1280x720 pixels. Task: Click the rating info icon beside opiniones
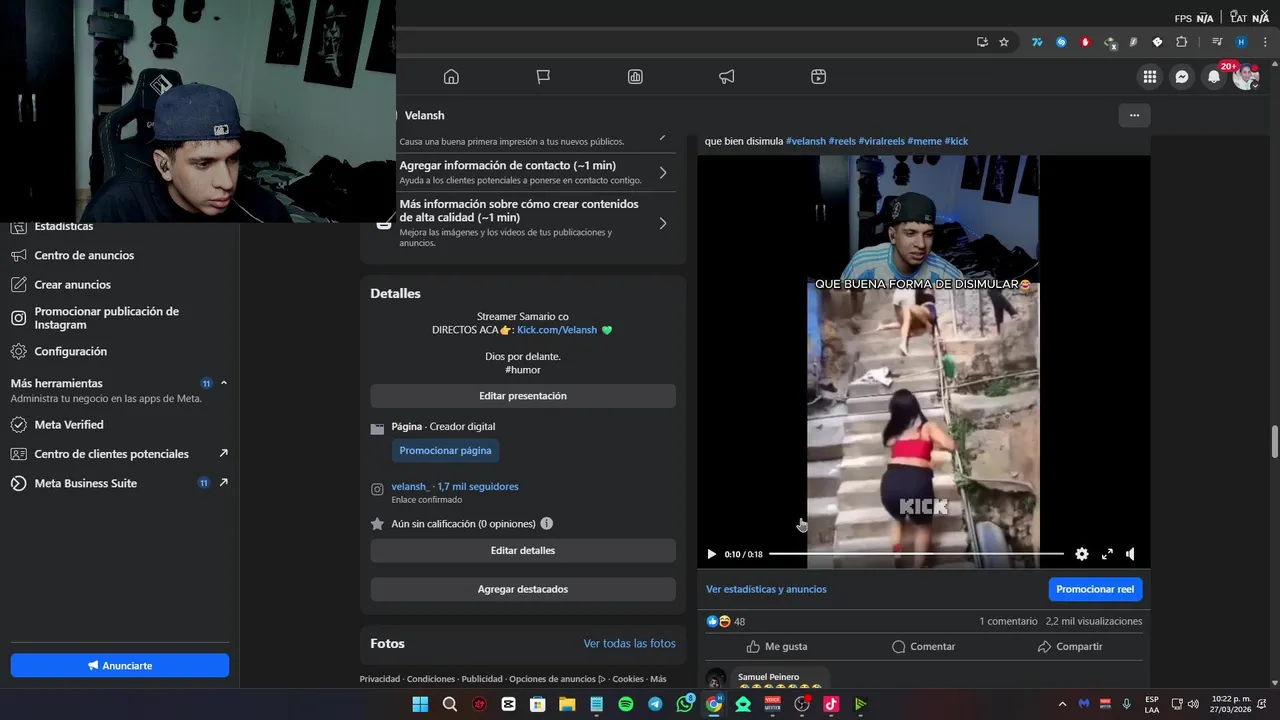click(x=547, y=523)
